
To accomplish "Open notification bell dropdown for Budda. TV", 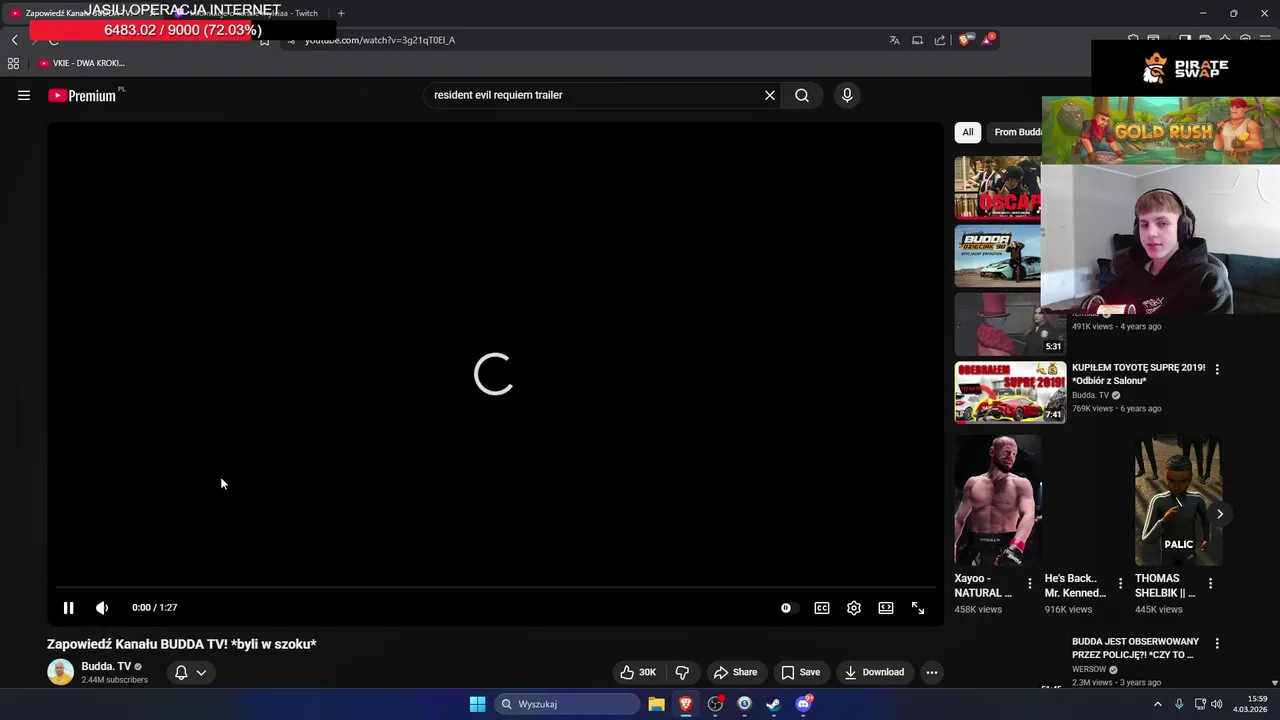I will tap(190, 672).
